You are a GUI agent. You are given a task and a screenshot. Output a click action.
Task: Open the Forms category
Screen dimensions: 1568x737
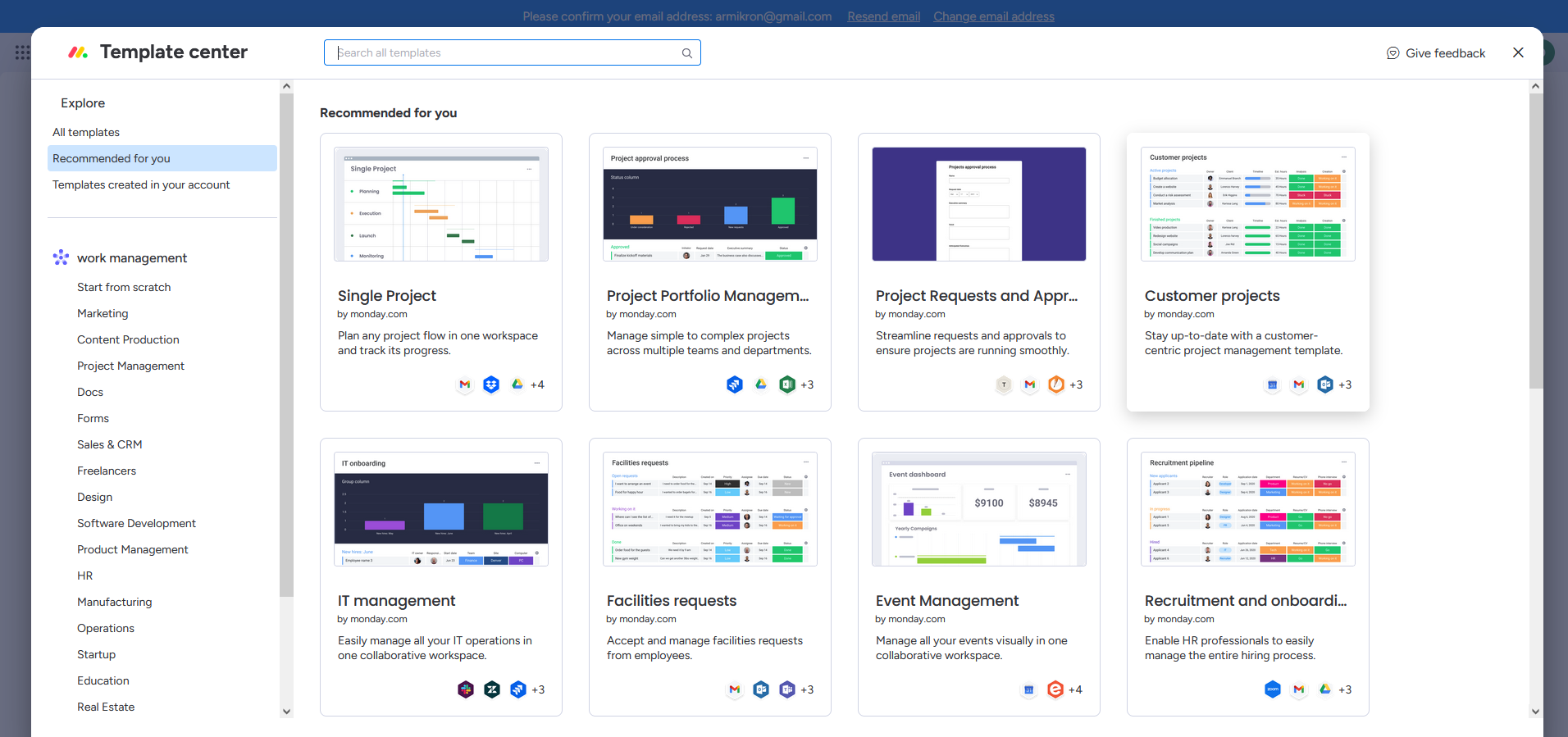(93, 418)
